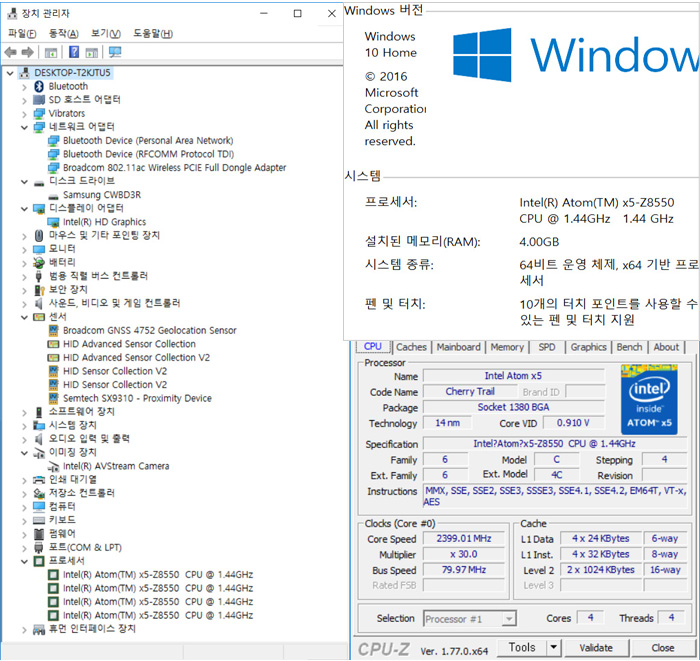Select the Bluetooth category icon
Viewport: 700px width, 661px height.
[39, 86]
